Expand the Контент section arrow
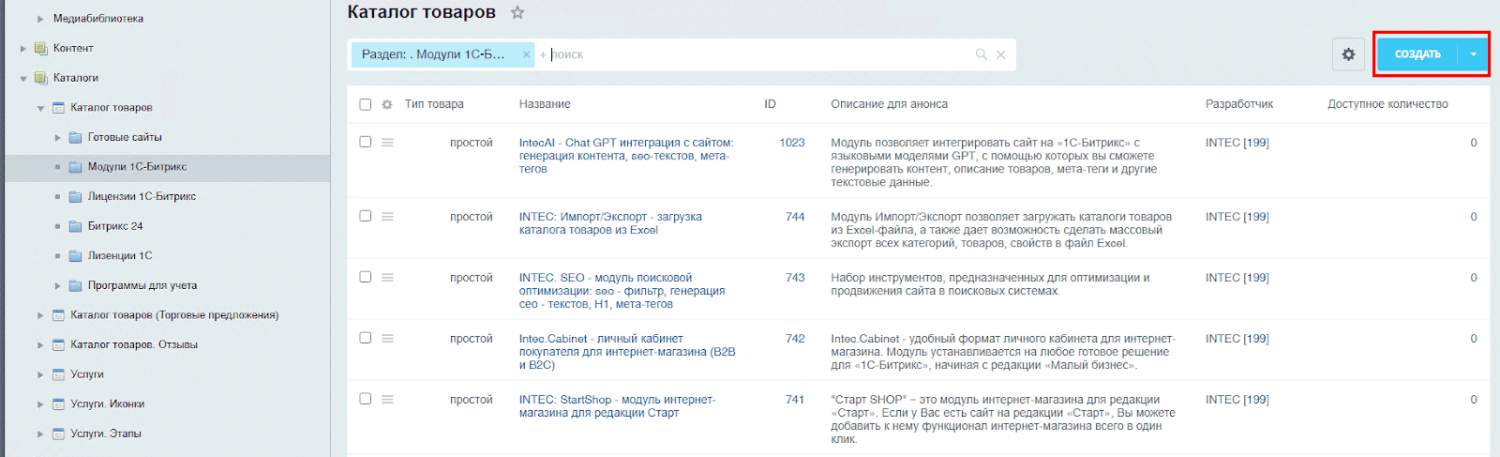1500x457 pixels. point(24,48)
